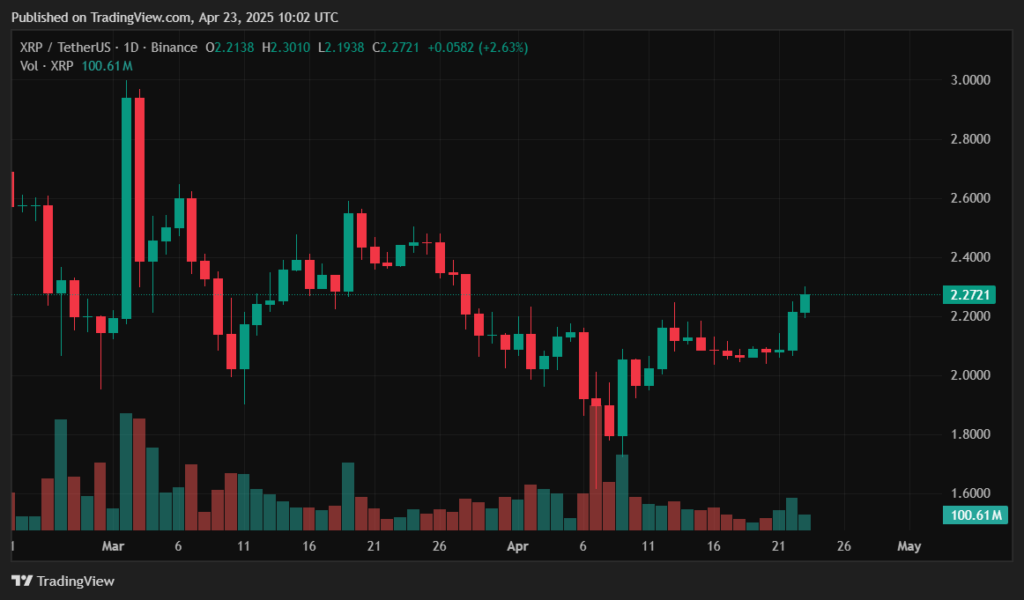The image size is (1024, 600).
Task: Select the 'XRP / TetherUS · 1D · Binance' symbol title
Action: click(108, 48)
